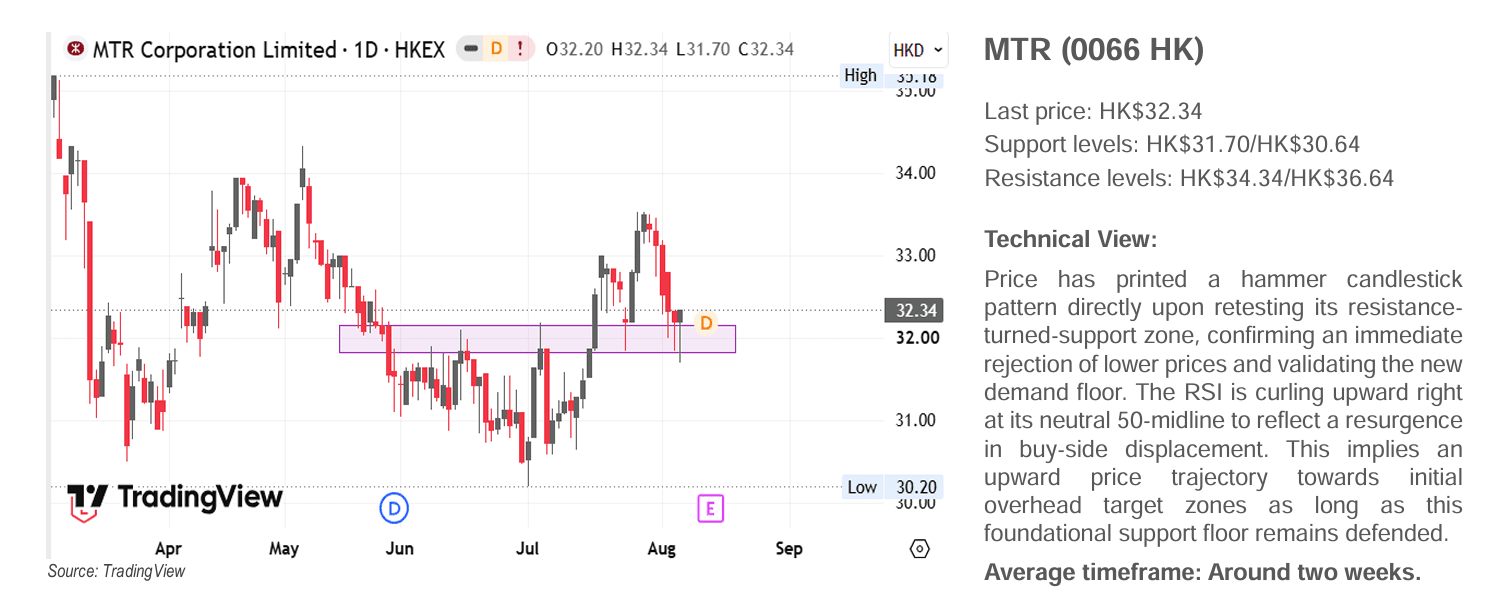
Task: Click the MTR Corporation Limited symbol title
Action: tap(269, 49)
